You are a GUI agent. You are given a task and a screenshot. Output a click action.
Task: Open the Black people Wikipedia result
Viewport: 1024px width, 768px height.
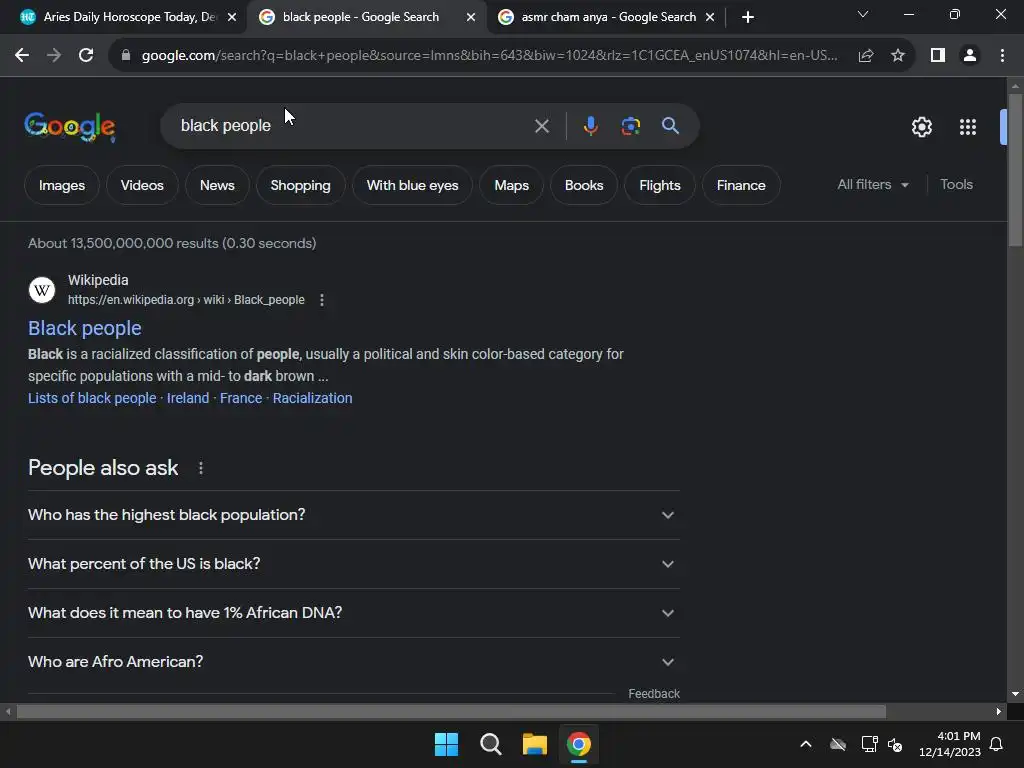tap(84, 328)
